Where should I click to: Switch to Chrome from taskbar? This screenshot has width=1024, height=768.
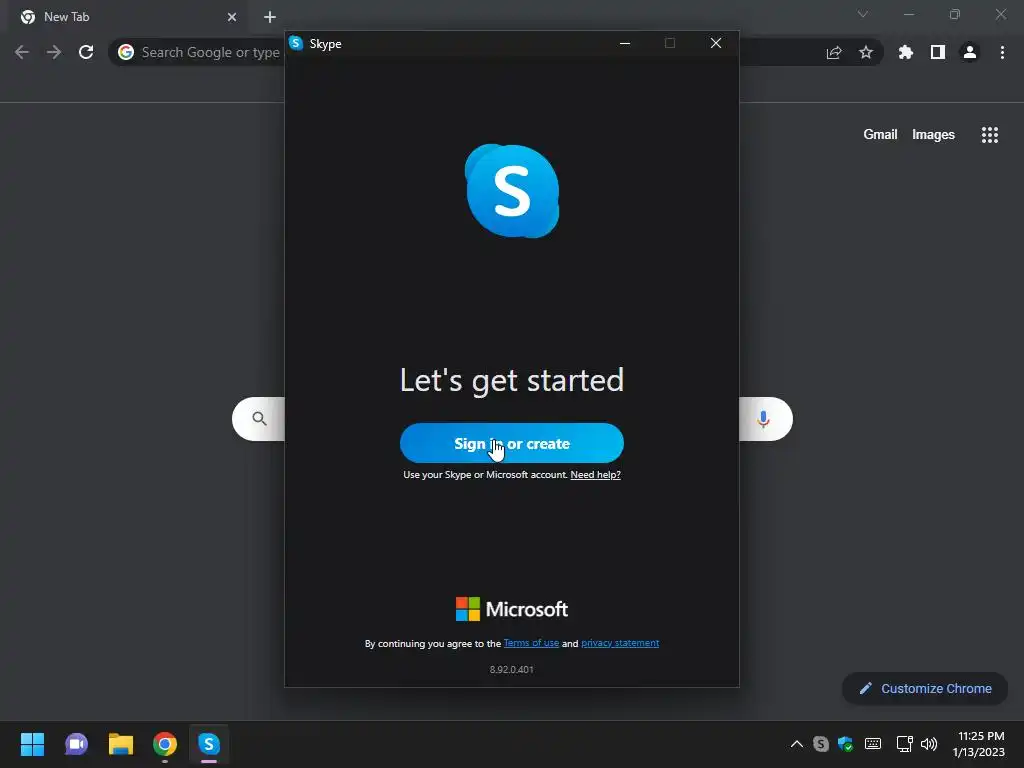pos(165,744)
